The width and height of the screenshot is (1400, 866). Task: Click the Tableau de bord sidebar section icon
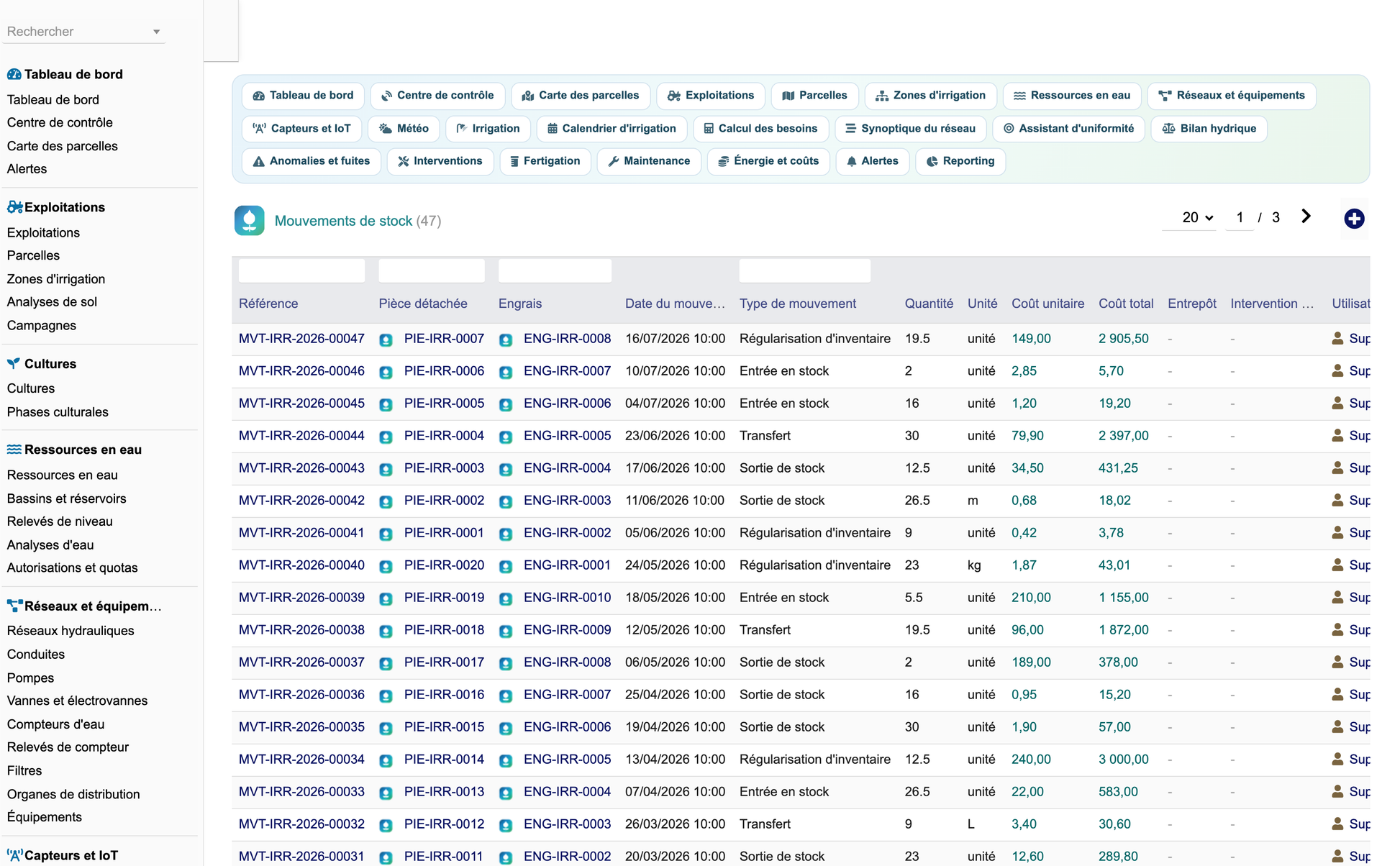(x=14, y=74)
